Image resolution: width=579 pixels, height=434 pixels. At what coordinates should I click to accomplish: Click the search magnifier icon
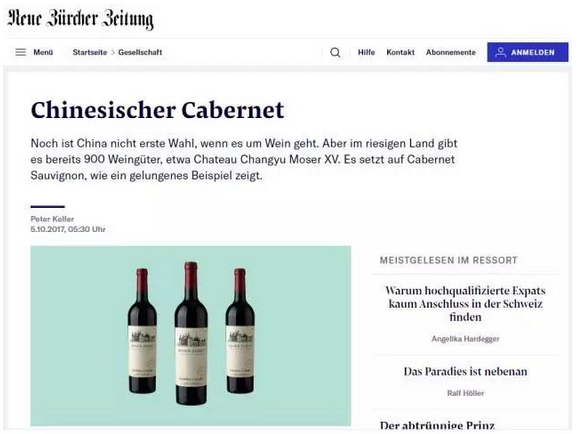(x=335, y=52)
